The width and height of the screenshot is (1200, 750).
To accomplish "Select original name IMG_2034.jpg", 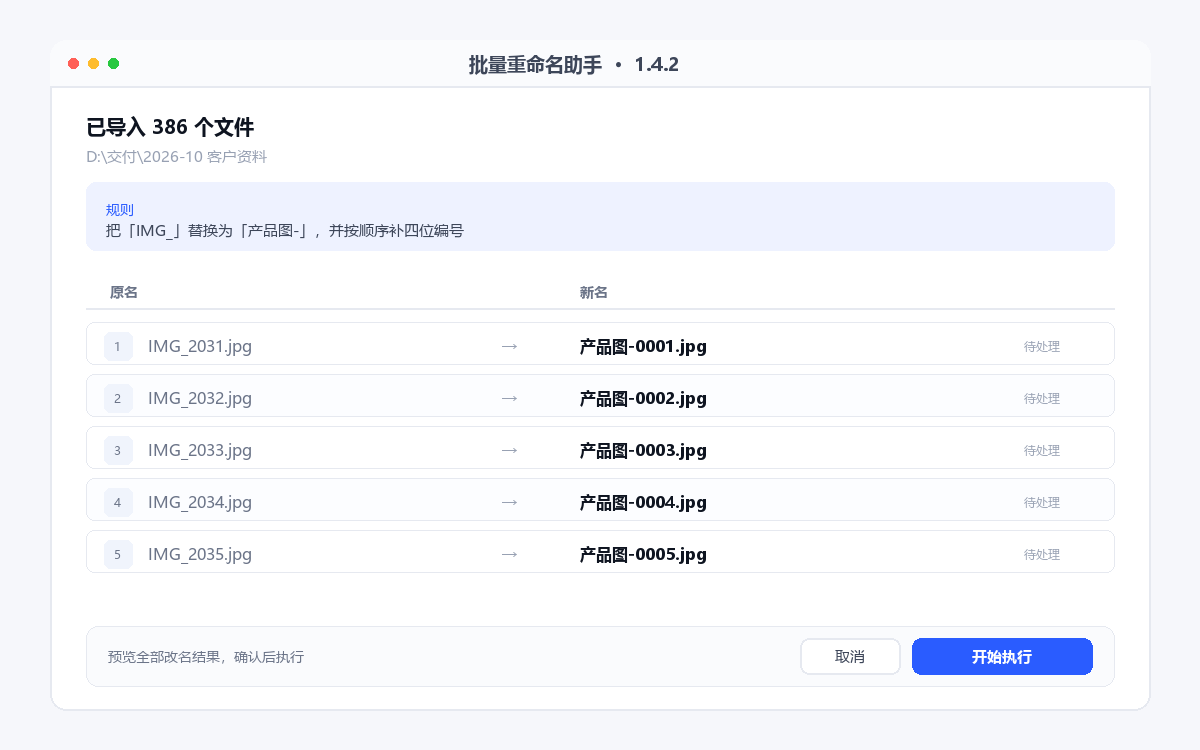I will point(200,503).
